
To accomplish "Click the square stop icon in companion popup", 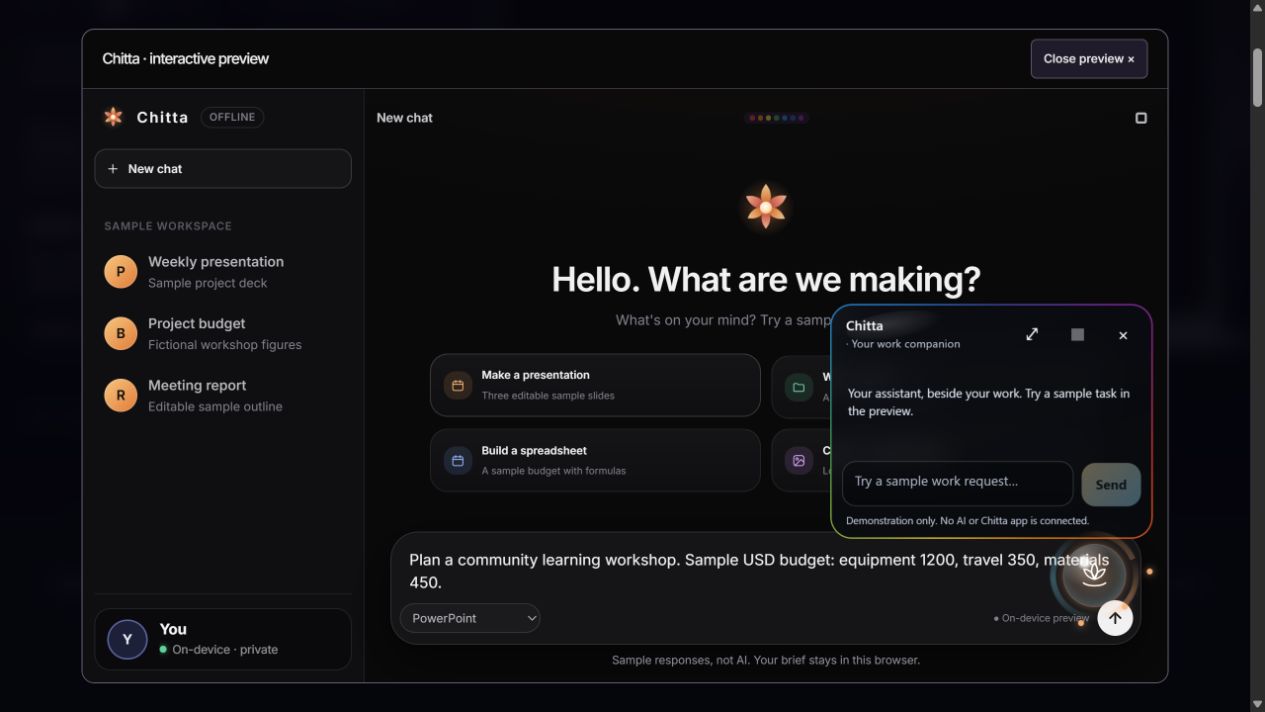I will tap(1077, 335).
